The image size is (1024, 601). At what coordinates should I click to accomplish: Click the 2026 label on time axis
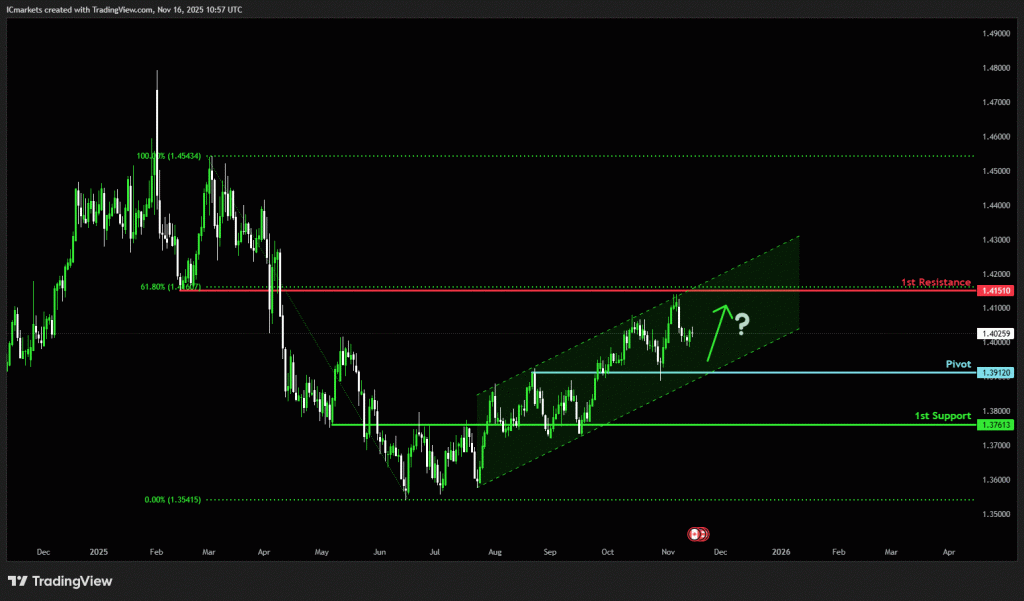tap(781, 551)
